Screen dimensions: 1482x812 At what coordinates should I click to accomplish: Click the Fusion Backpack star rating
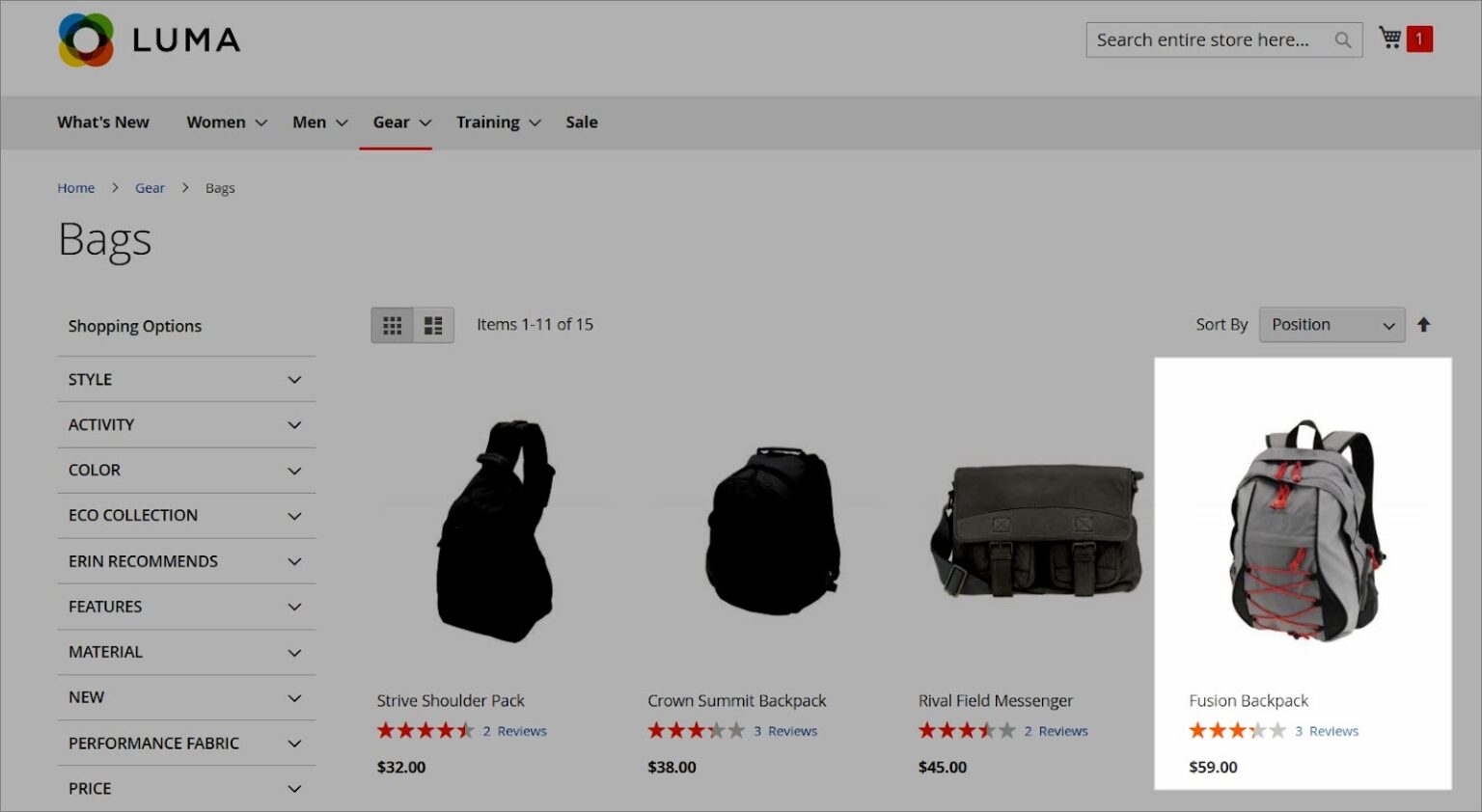[x=1237, y=731]
